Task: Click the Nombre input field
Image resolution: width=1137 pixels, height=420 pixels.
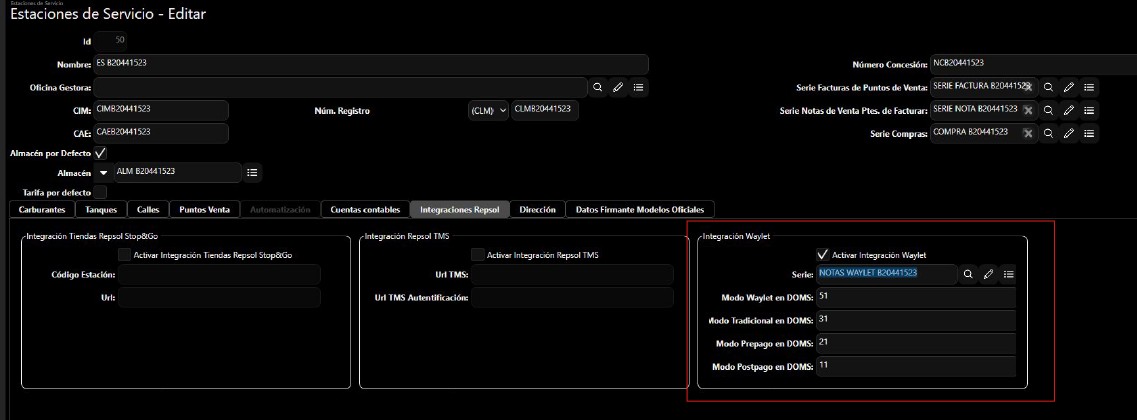Action: point(371,64)
